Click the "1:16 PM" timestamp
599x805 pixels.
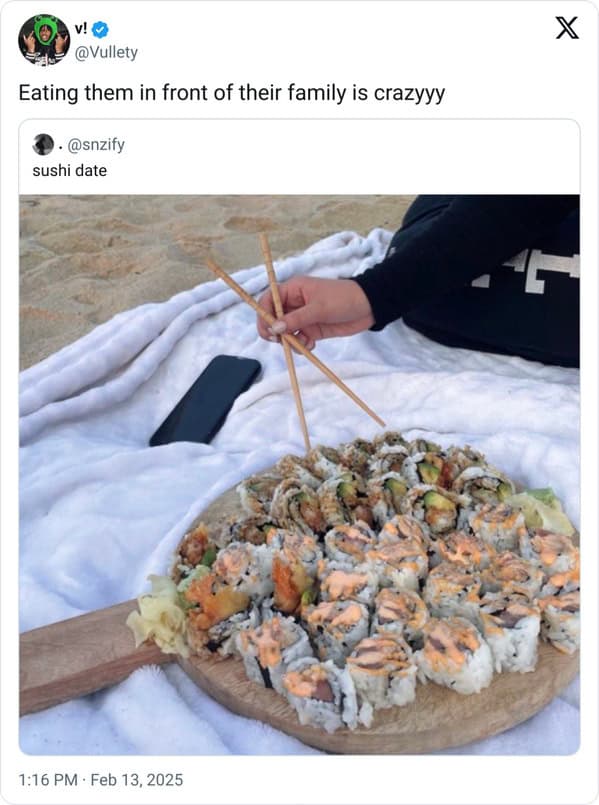(48, 780)
